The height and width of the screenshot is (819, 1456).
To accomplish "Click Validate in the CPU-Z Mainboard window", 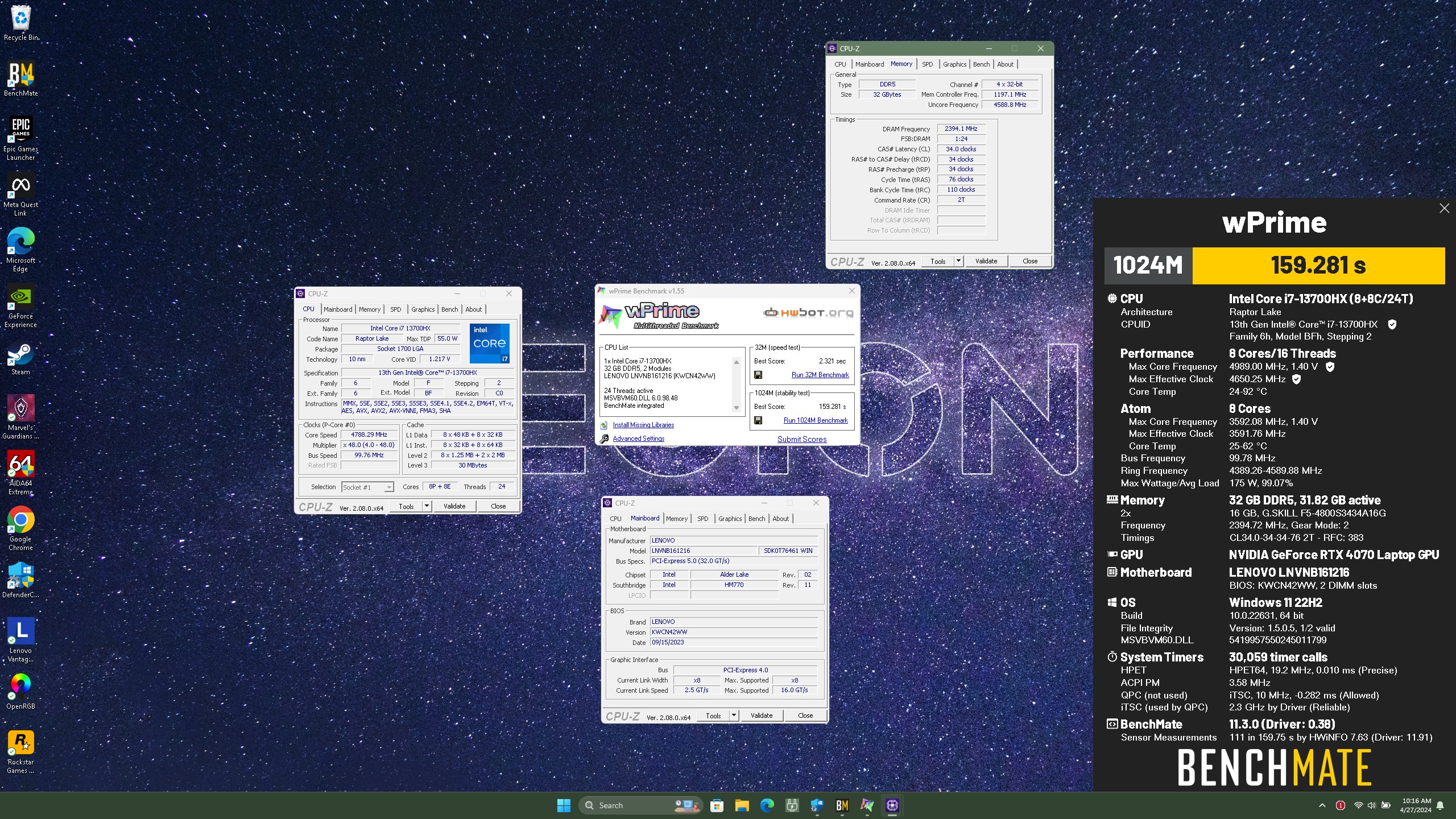I will pyautogui.click(x=762, y=715).
